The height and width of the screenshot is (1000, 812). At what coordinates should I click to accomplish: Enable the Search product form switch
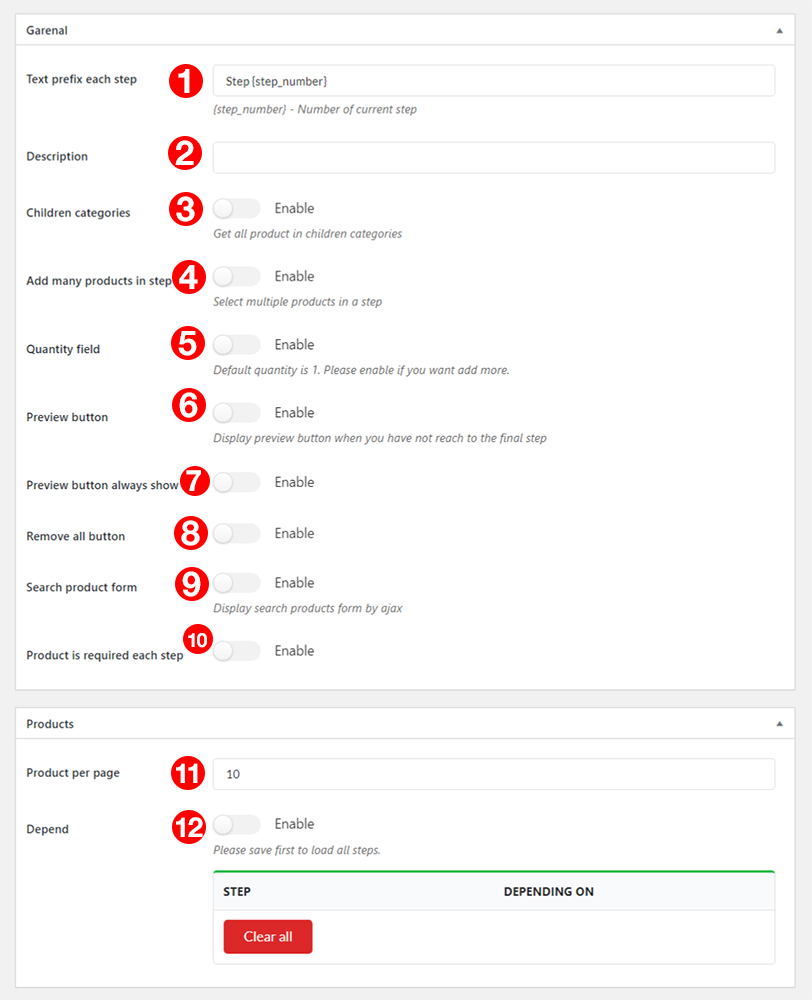(237, 583)
